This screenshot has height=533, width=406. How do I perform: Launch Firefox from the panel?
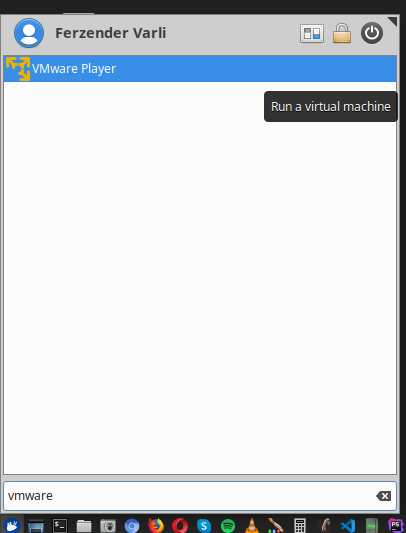pyautogui.click(x=156, y=526)
